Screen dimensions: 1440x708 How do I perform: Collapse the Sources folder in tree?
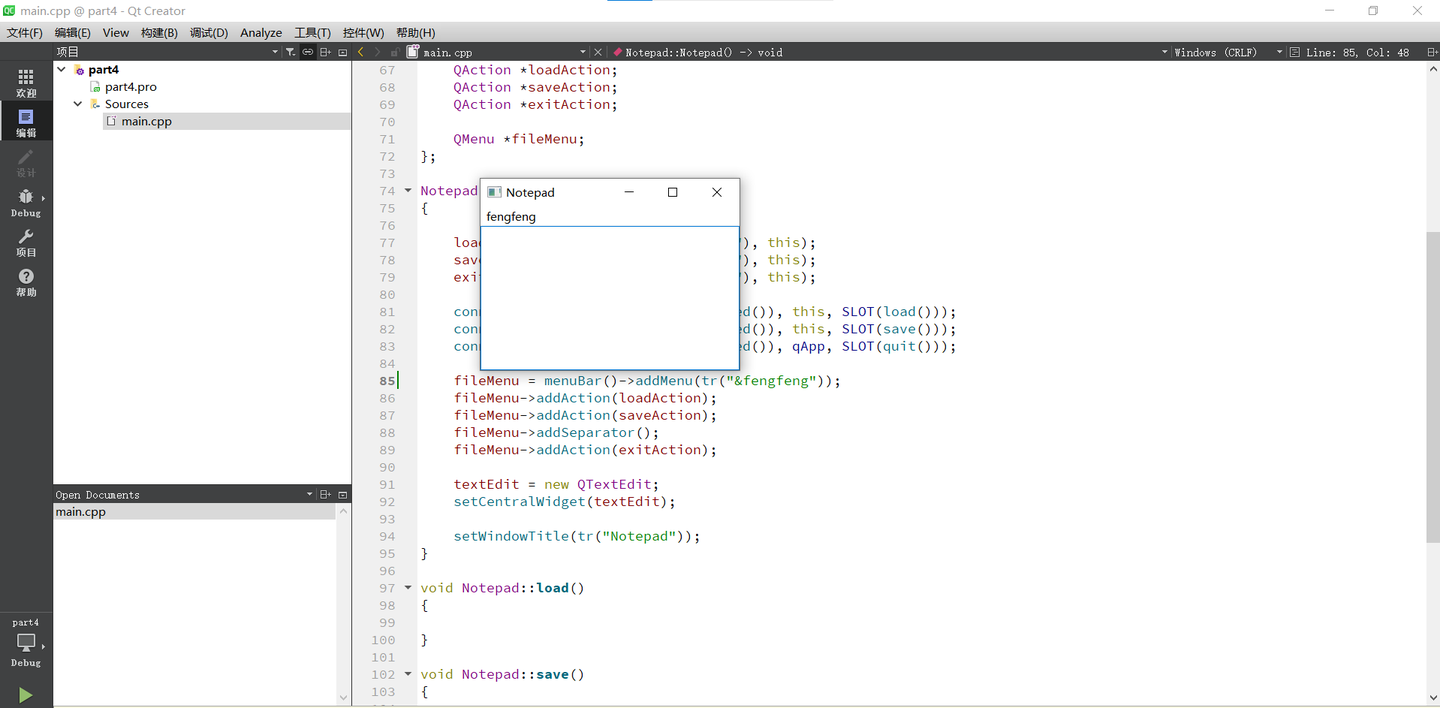pos(78,104)
